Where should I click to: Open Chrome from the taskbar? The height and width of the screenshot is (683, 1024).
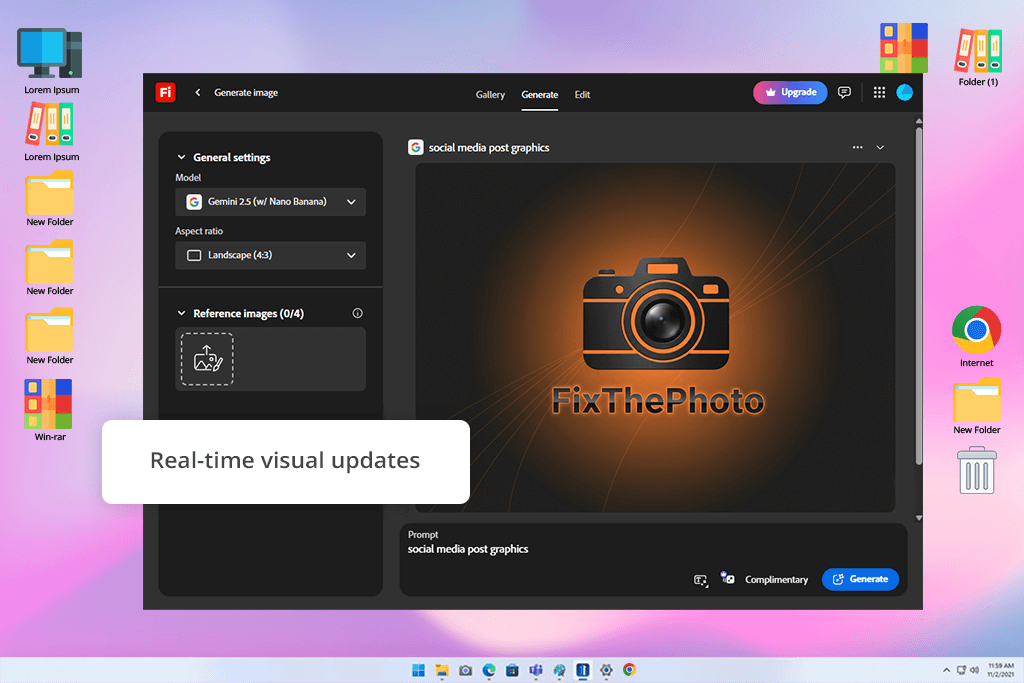(x=630, y=670)
